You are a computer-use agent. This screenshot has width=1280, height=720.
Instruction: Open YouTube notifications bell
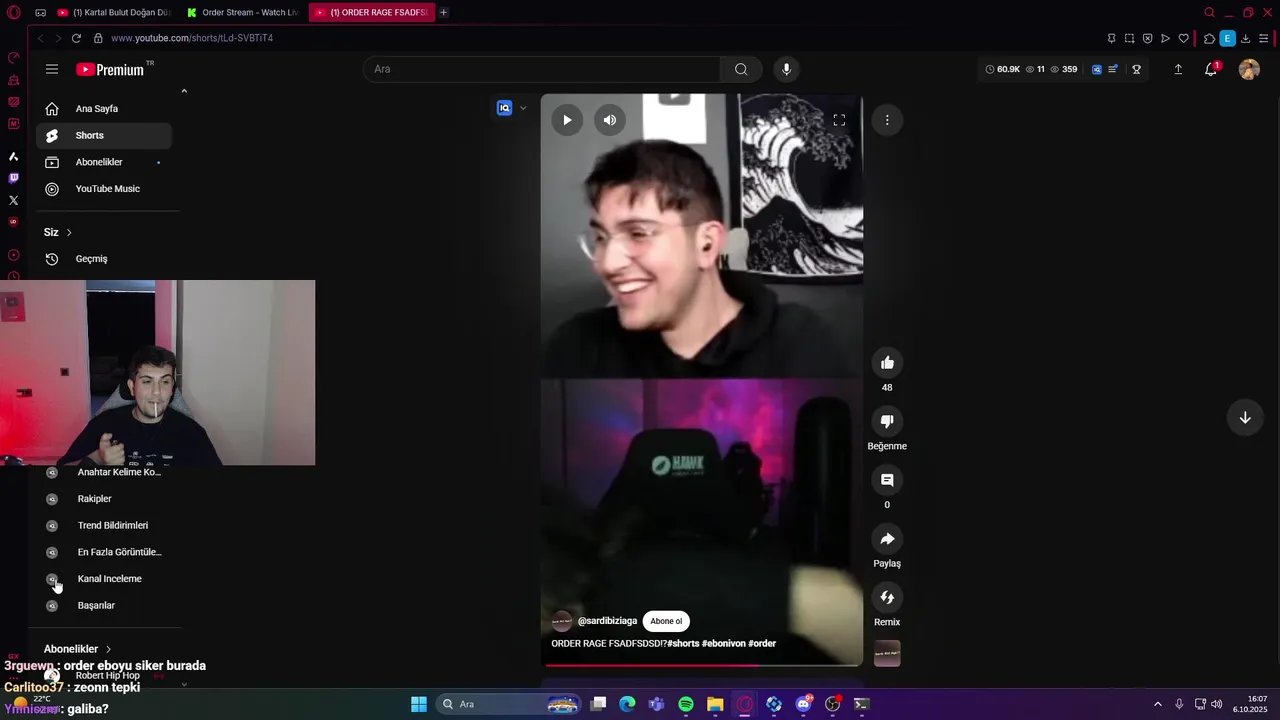[x=1211, y=69]
